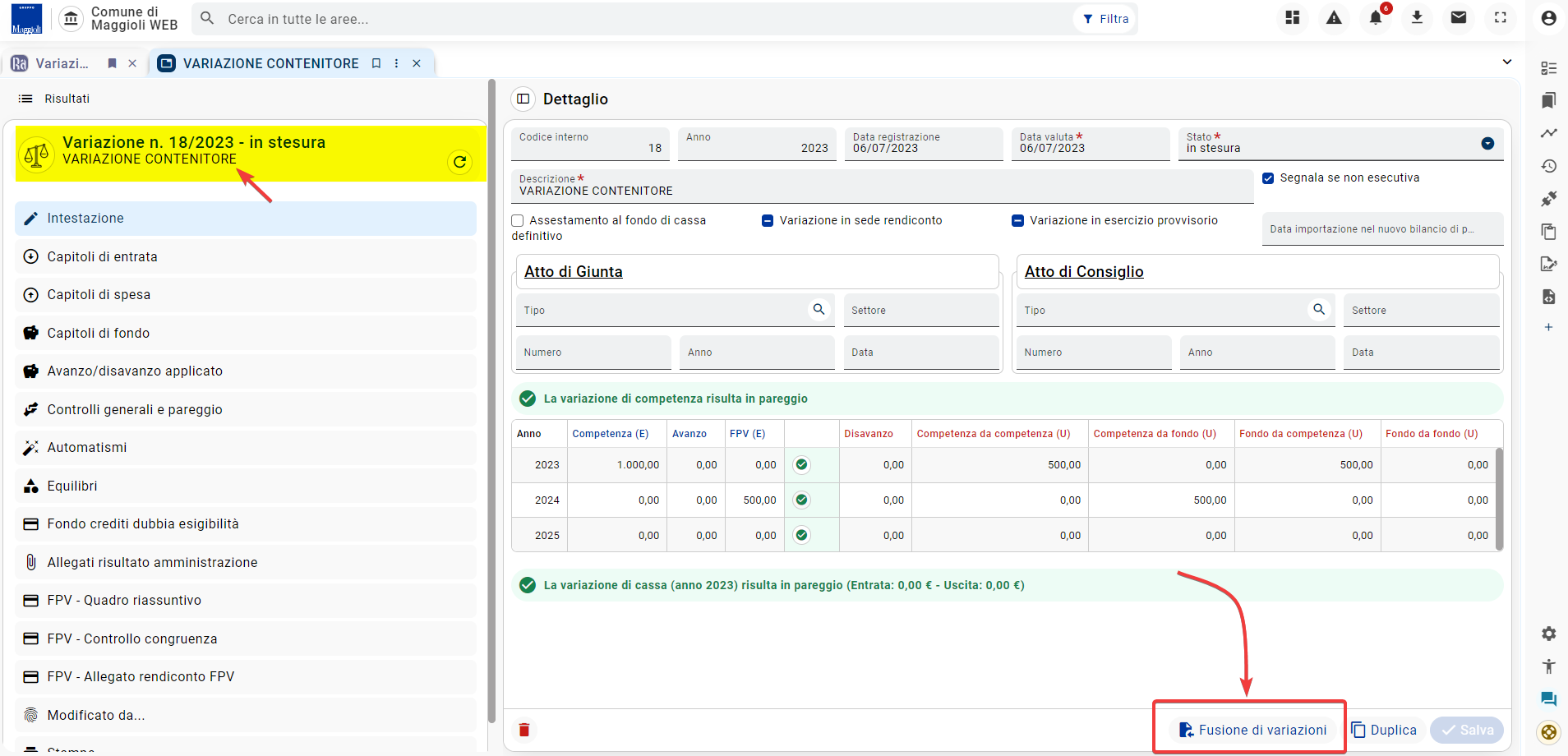Click the Duplica button

[1385, 730]
